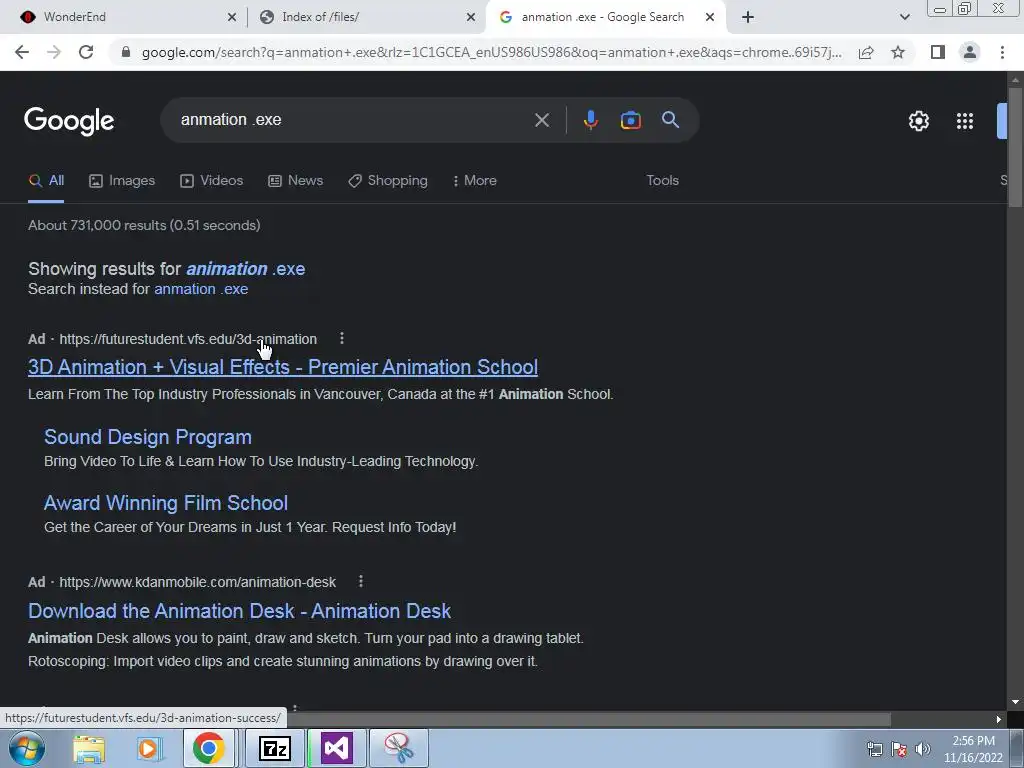Open the 3D Animation + Visual Effects ad
1024x768 pixels.
click(x=283, y=367)
